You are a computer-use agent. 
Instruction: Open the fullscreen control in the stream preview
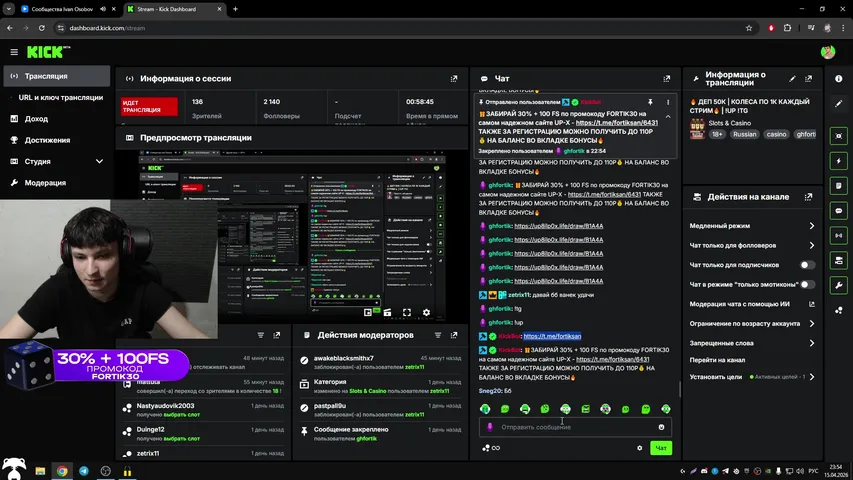click(x=406, y=312)
